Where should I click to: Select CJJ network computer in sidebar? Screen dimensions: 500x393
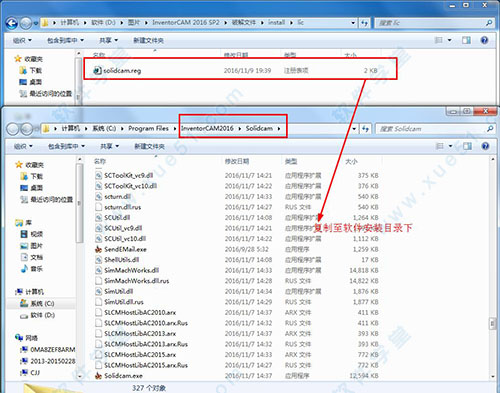pos(30,372)
